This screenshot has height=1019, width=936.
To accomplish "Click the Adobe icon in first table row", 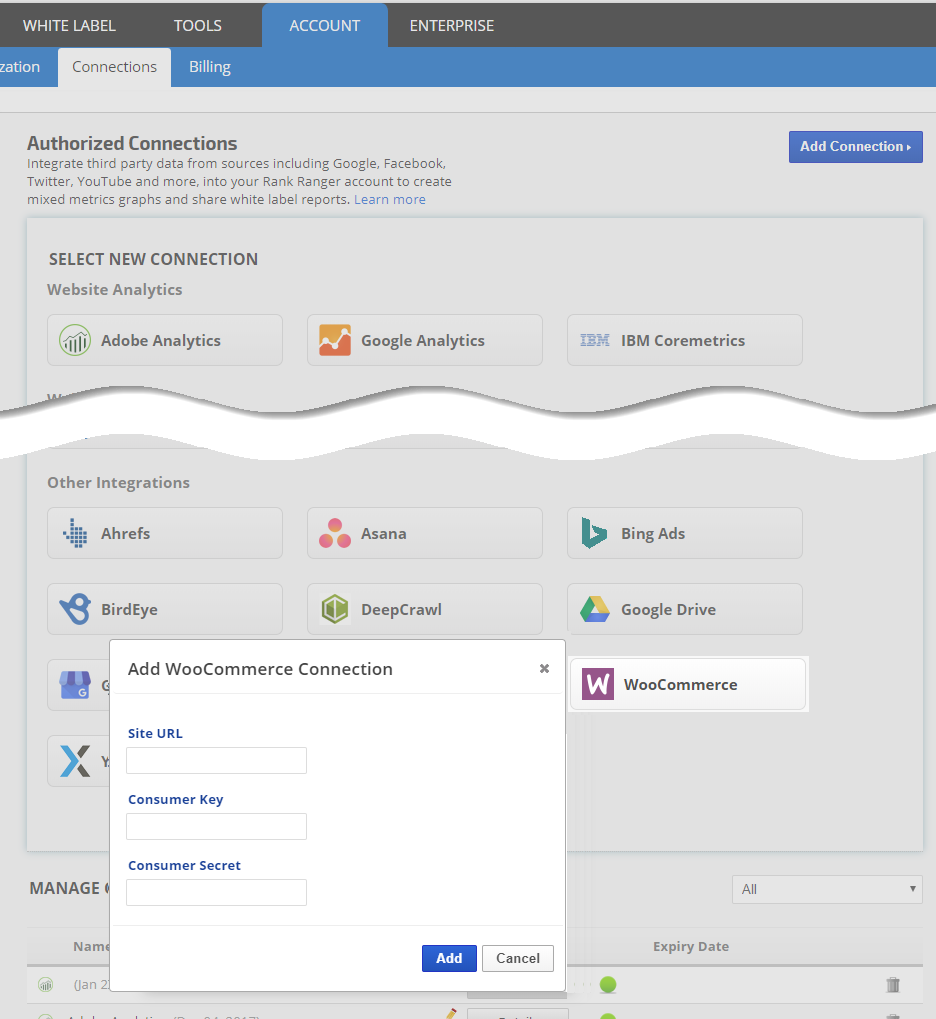I will point(46,985).
